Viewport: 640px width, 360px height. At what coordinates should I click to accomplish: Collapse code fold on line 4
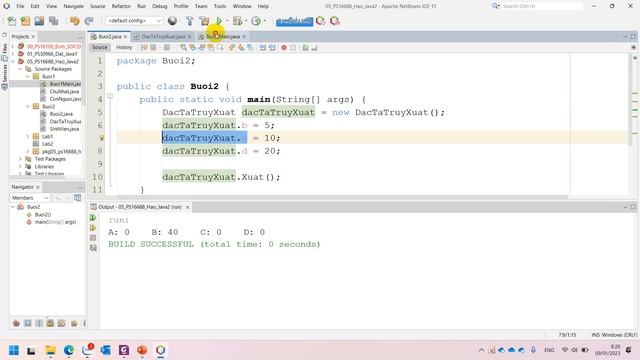(110, 96)
